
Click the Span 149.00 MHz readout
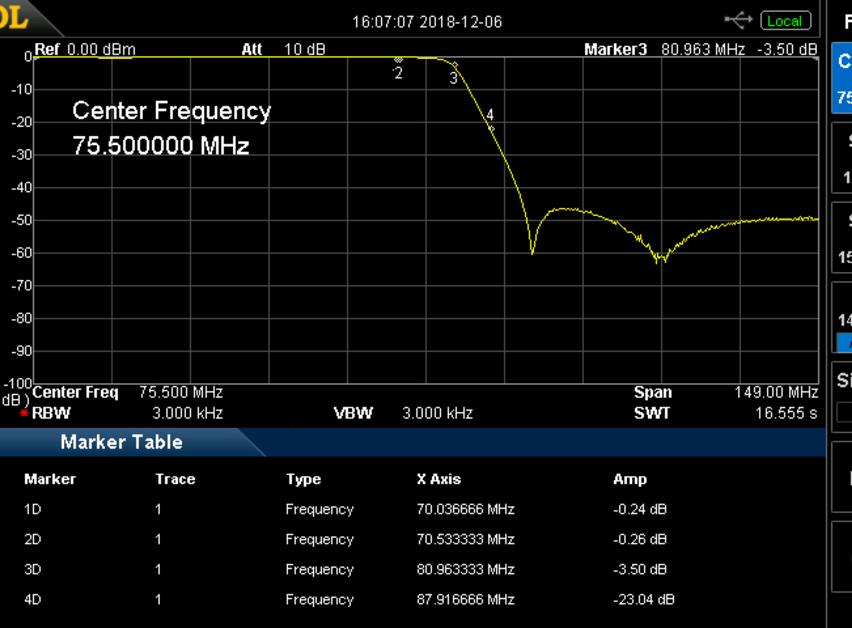coord(725,393)
